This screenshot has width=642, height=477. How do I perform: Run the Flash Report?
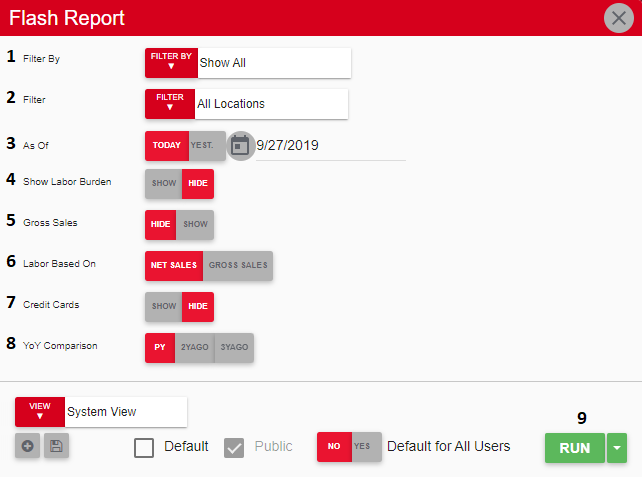[x=575, y=448]
